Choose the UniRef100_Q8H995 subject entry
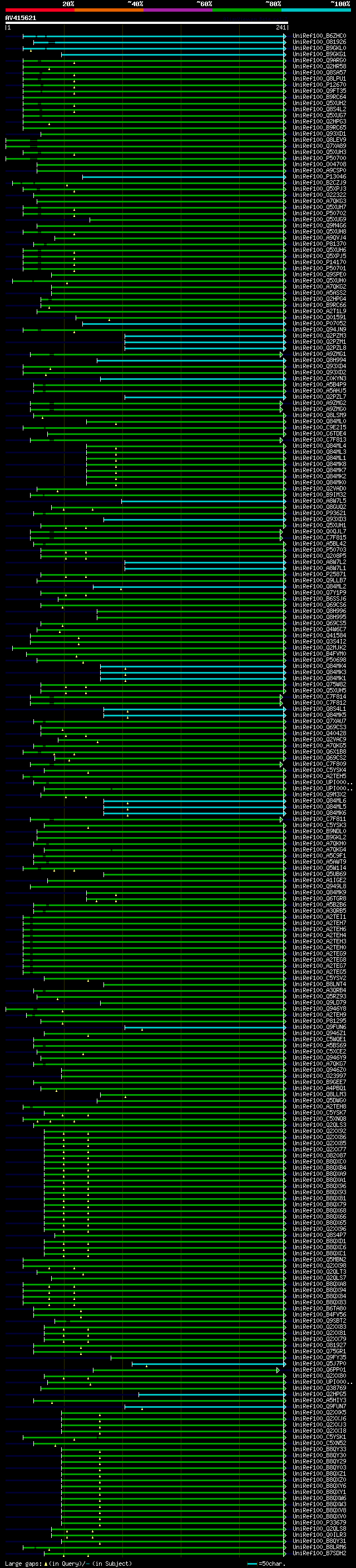 319,617
